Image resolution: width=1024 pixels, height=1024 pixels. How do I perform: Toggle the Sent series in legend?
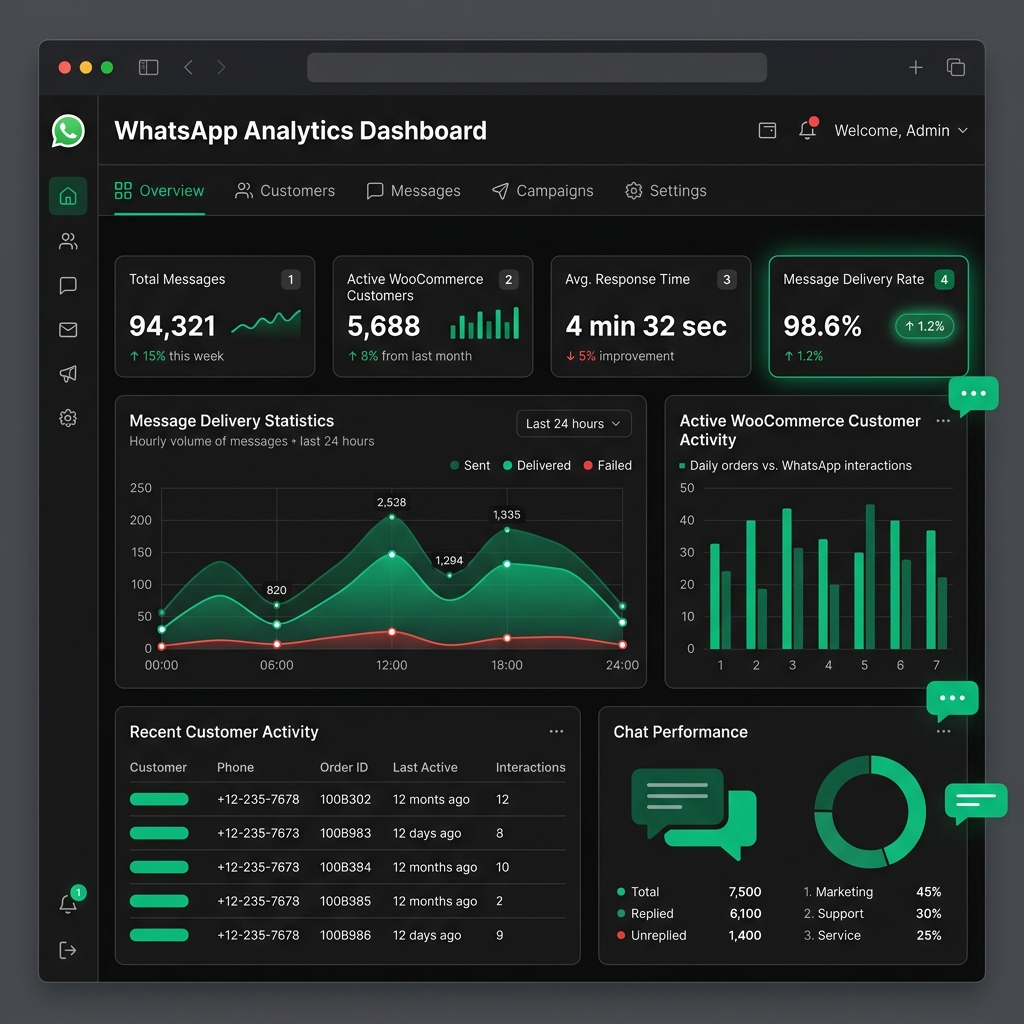click(x=470, y=465)
